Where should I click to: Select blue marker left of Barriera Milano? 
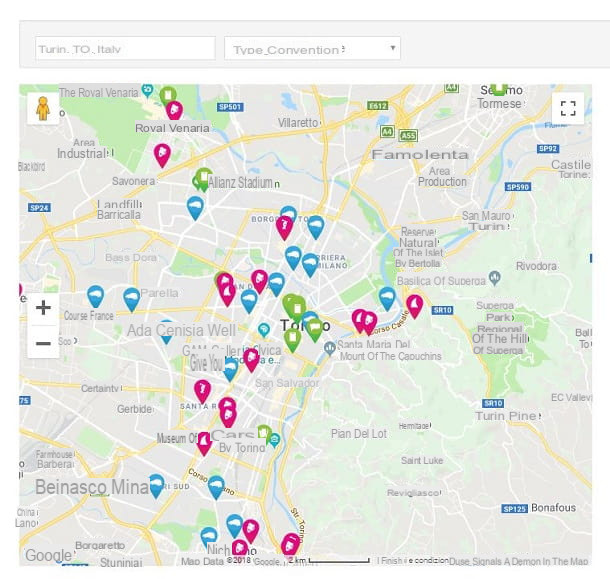click(293, 258)
